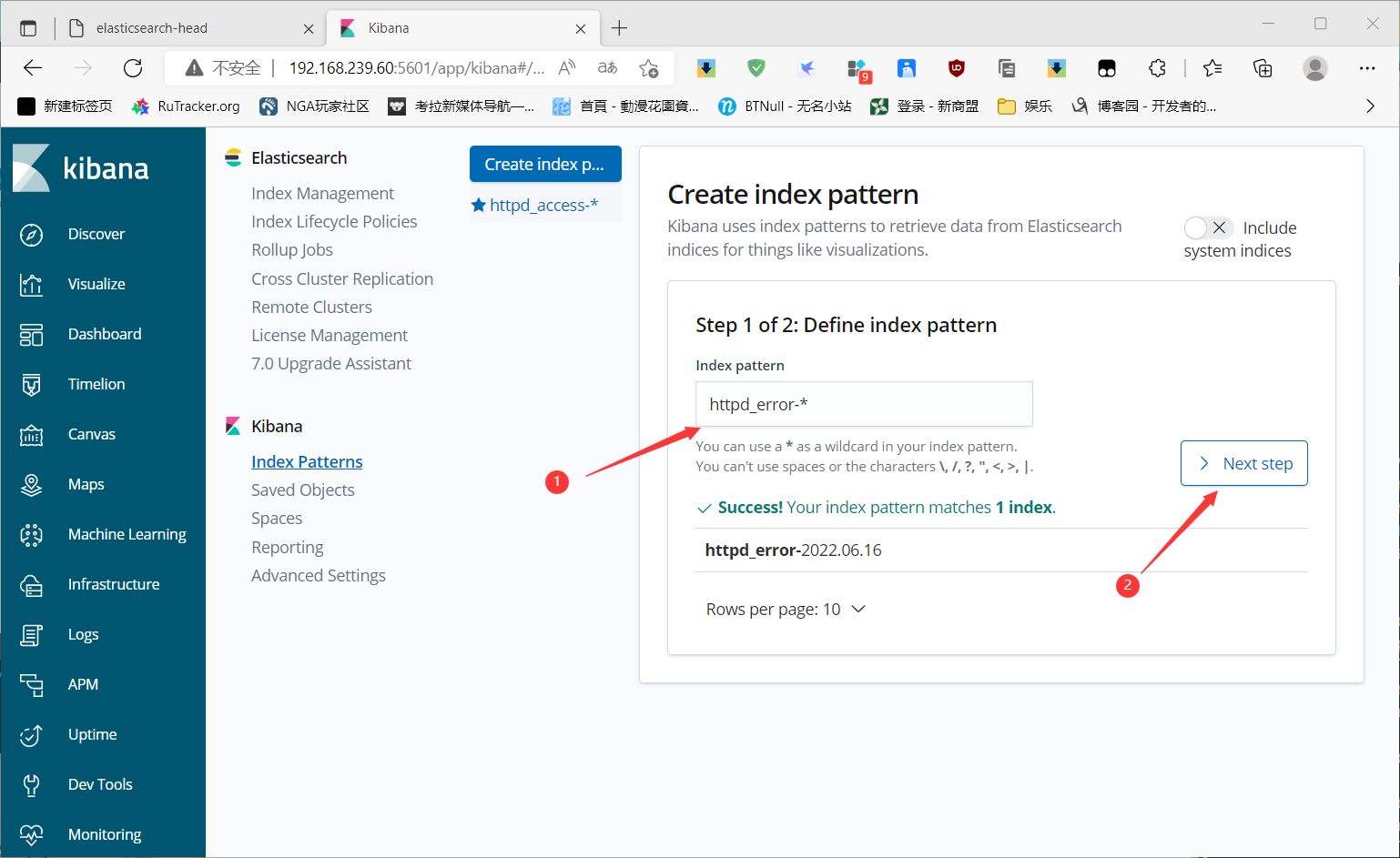Switch to the elasticsearch-head tab
The image size is (1400, 858).
(152, 28)
